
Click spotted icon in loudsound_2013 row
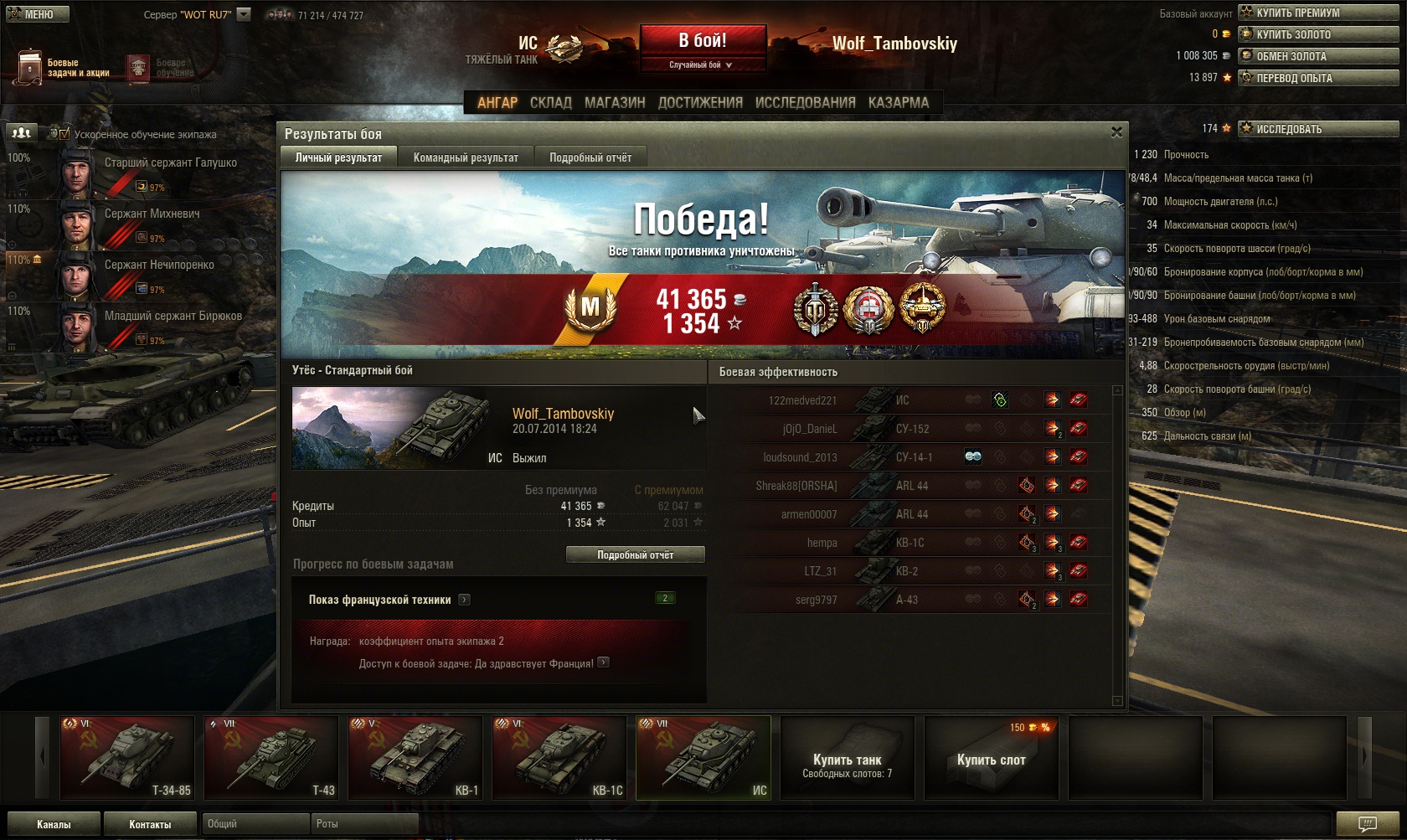pyautogui.click(x=973, y=457)
